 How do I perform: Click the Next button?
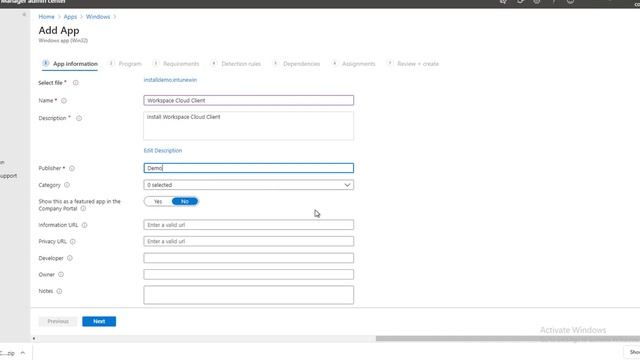tap(99, 322)
